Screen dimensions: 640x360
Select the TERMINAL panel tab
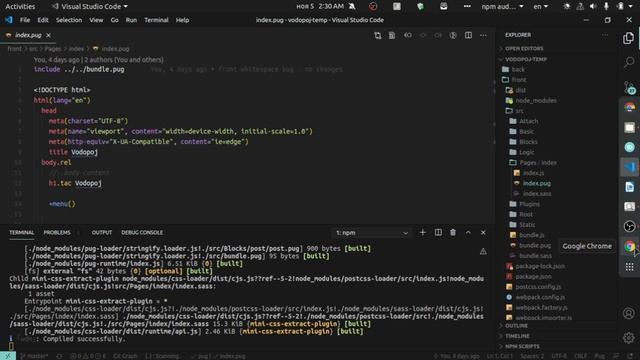coord(22,233)
